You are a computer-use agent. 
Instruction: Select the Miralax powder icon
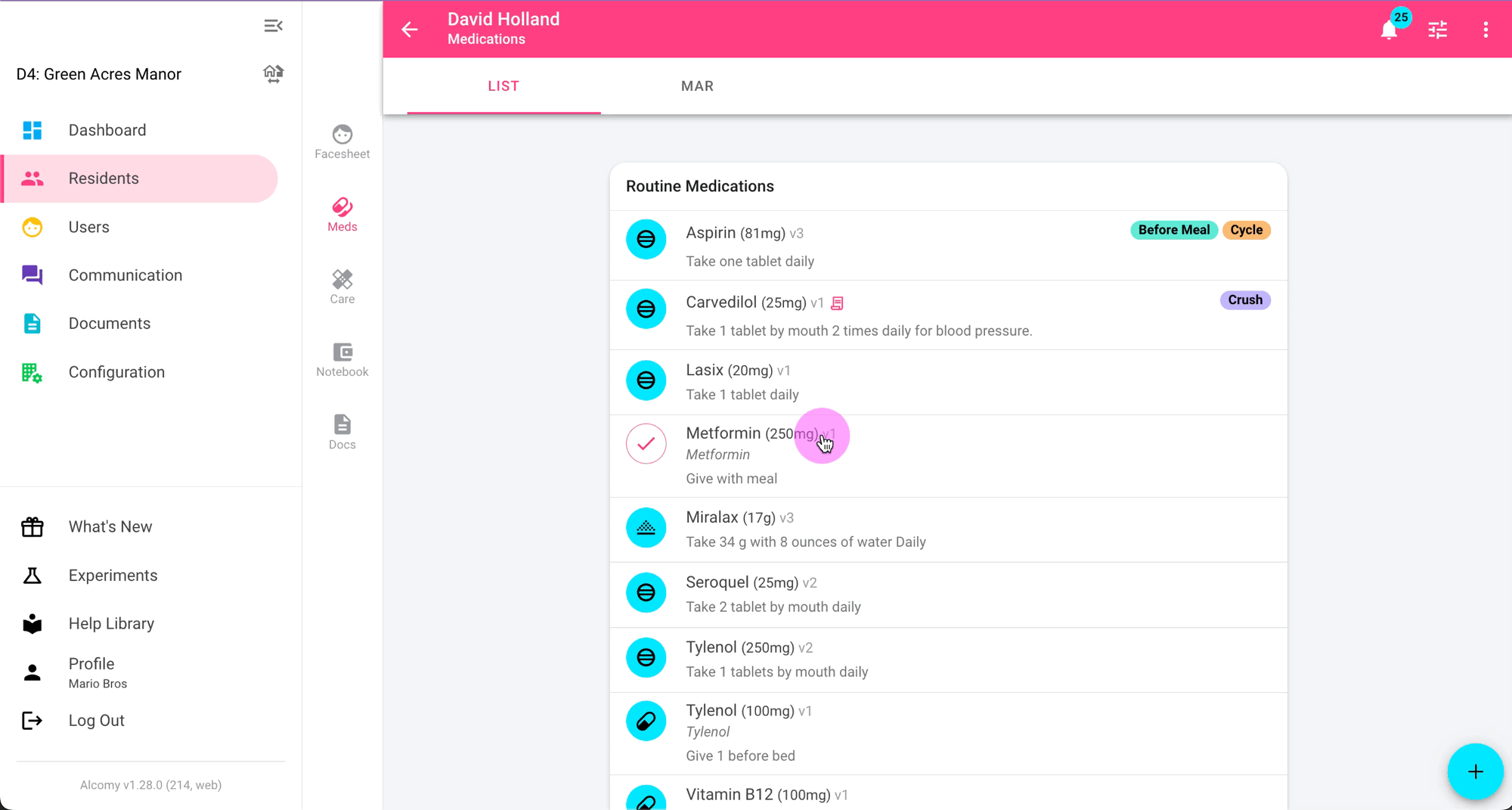[646, 528]
